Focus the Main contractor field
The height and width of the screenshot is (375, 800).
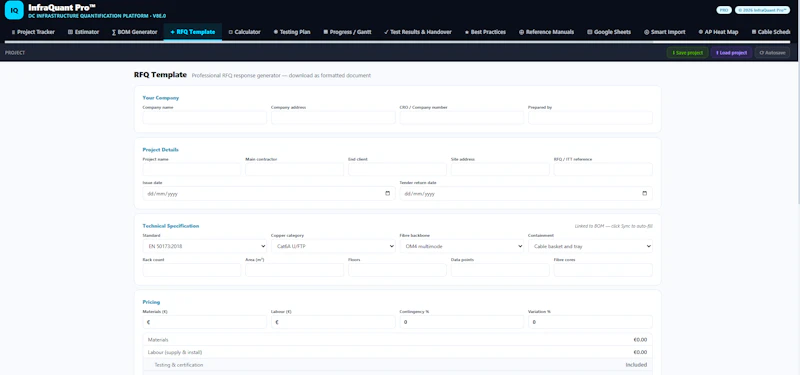click(x=294, y=169)
